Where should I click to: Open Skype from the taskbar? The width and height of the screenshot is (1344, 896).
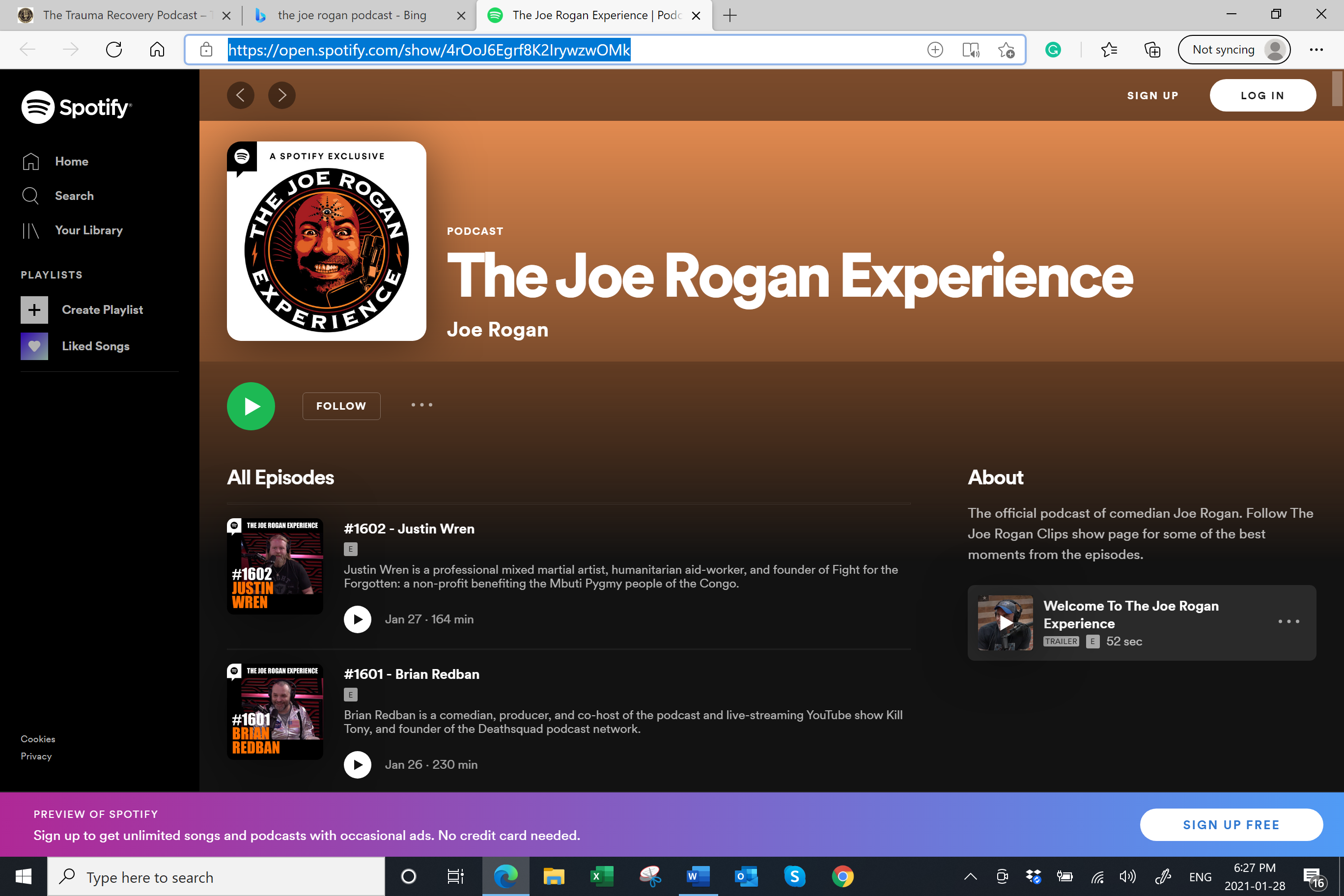click(794, 876)
